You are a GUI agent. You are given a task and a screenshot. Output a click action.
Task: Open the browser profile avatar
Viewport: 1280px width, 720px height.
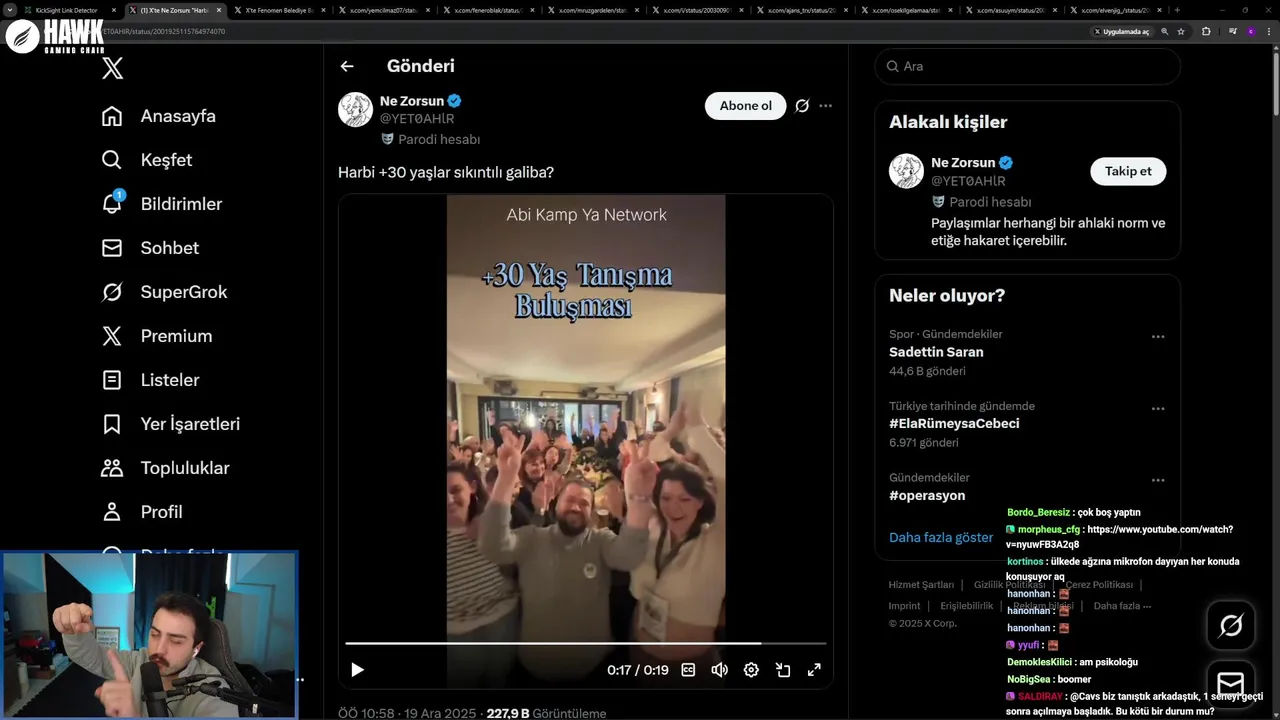(x=1251, y=32)
